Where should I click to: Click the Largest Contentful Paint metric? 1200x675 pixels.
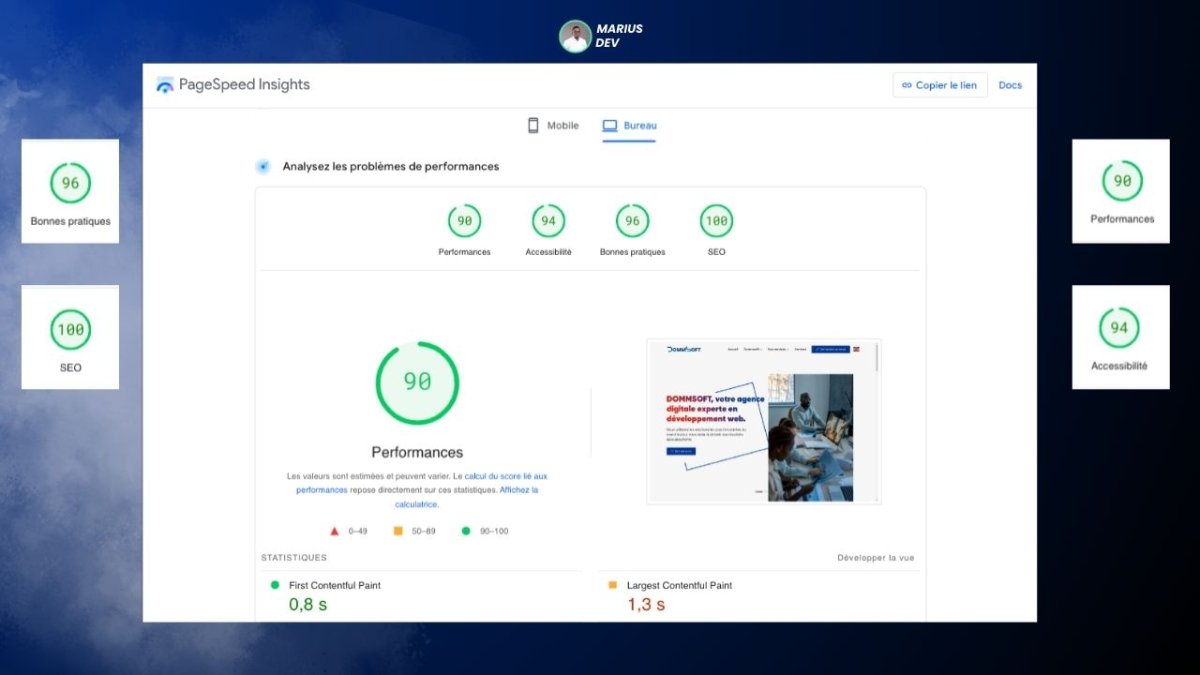coord(679,585)
